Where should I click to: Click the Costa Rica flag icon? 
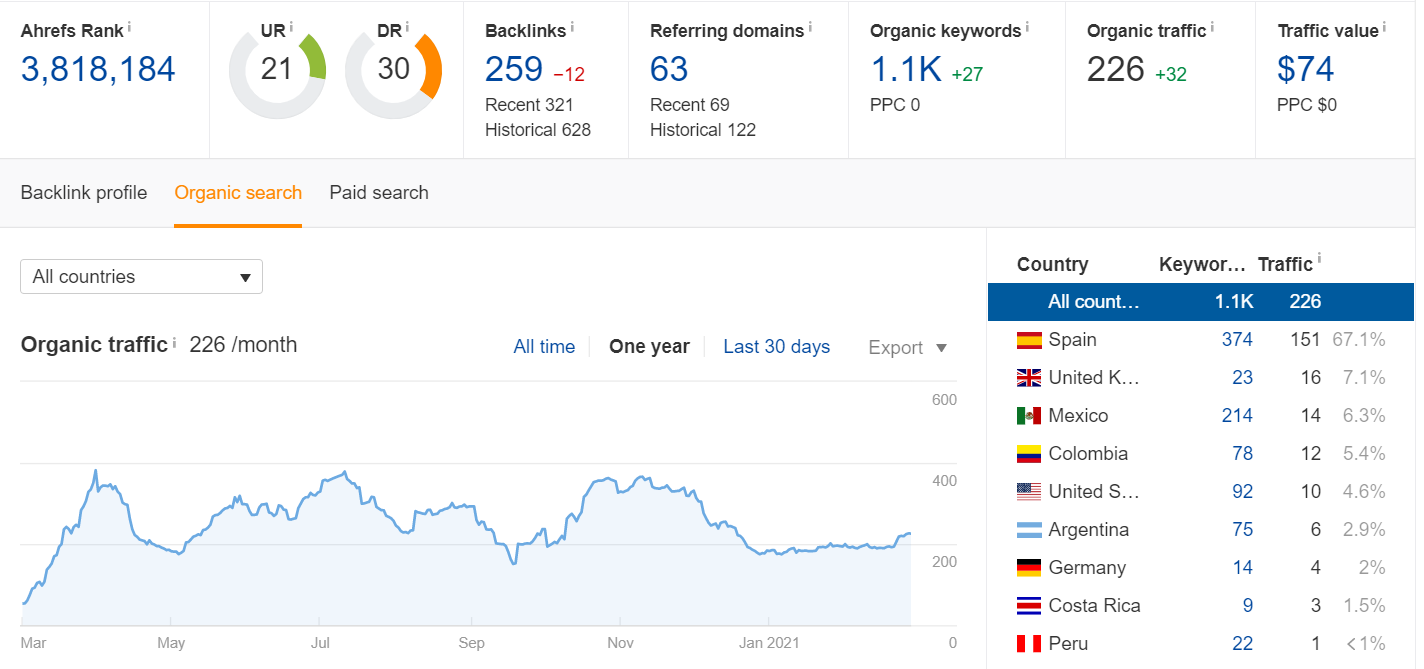point(1028,606)
